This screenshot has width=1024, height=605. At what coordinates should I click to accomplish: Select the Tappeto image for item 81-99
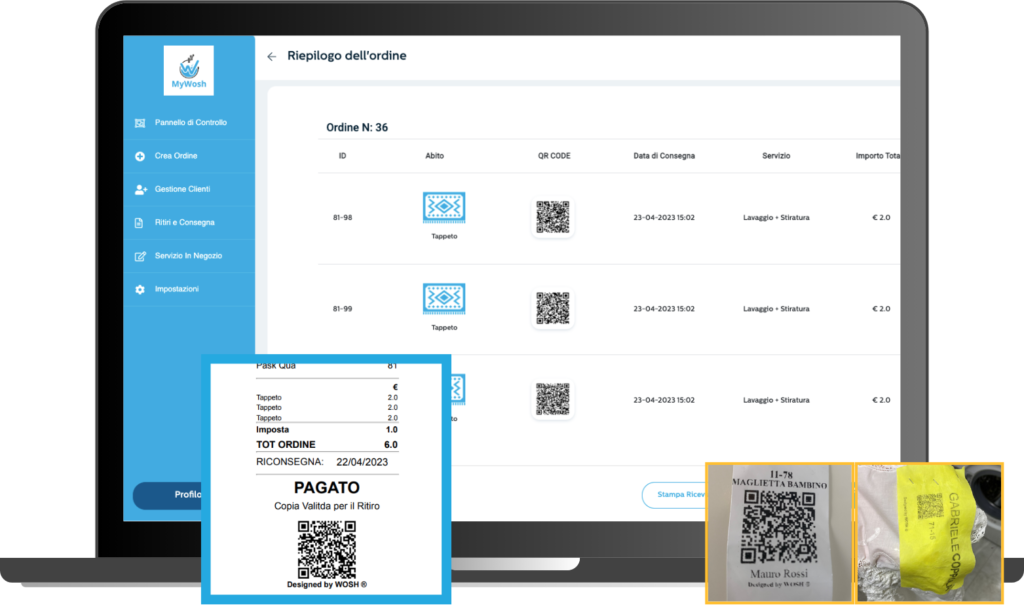444,299
